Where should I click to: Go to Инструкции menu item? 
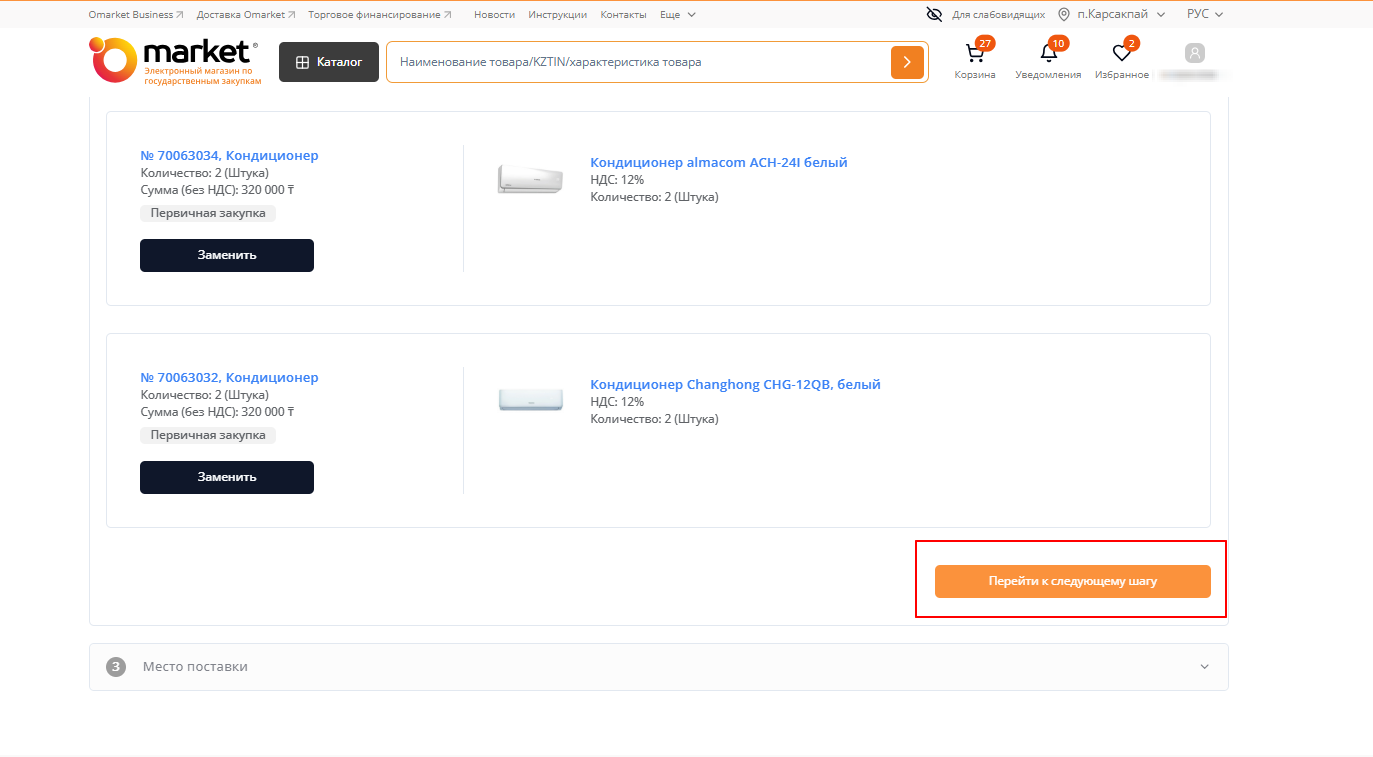[x=558, y=15]
